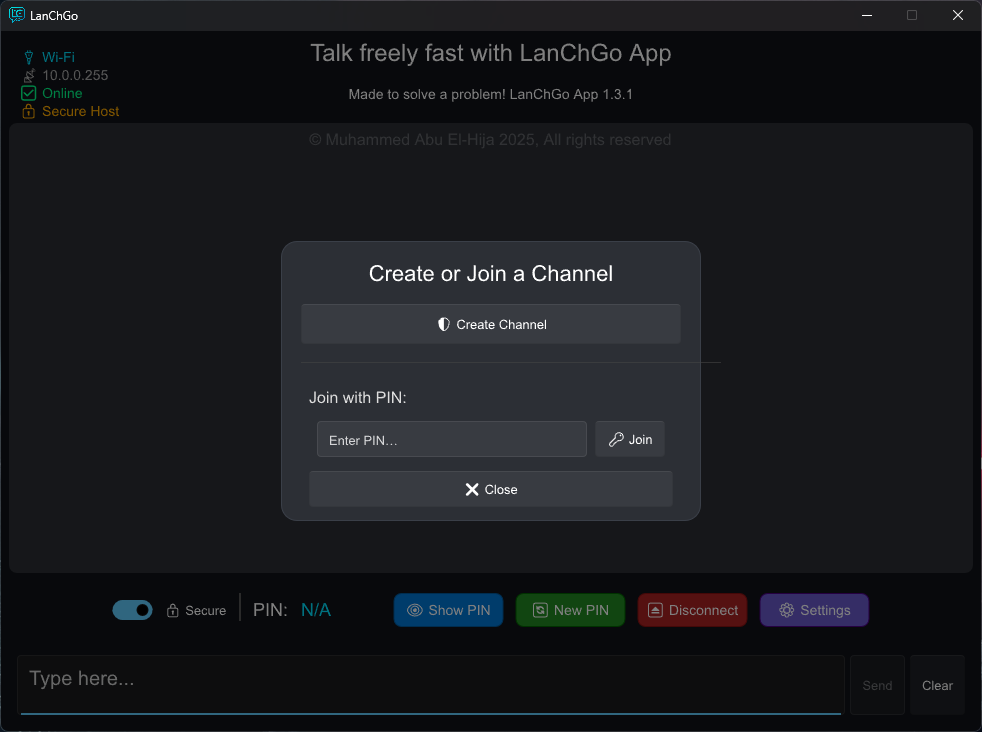Click the shield icon on Create Channel
982x732 pixels.
(444, 324)
